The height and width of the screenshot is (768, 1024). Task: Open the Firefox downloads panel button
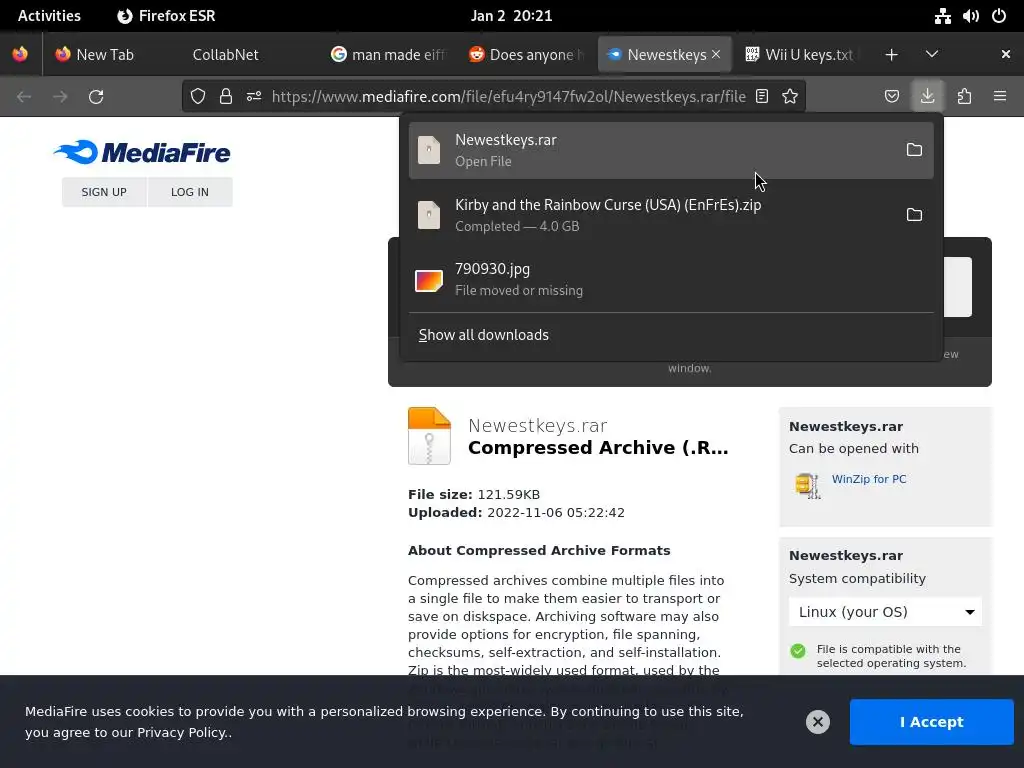coord(927,96)
